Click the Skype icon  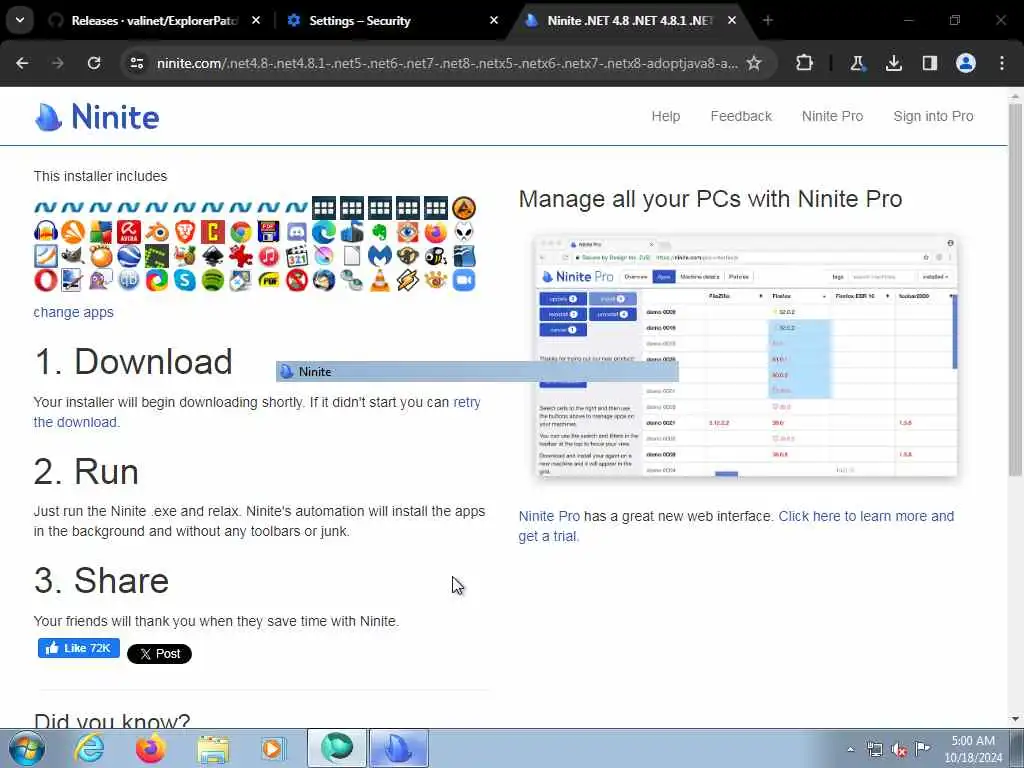click(x=185, y=280)
